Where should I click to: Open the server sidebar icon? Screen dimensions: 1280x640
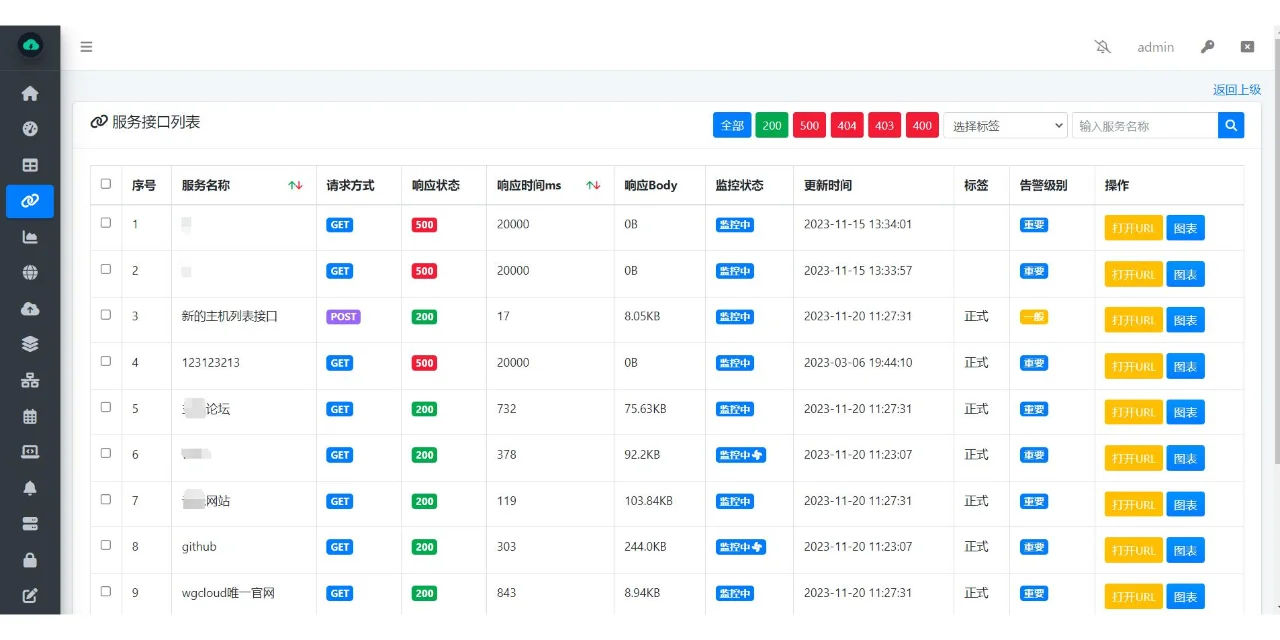click(30, 524)
